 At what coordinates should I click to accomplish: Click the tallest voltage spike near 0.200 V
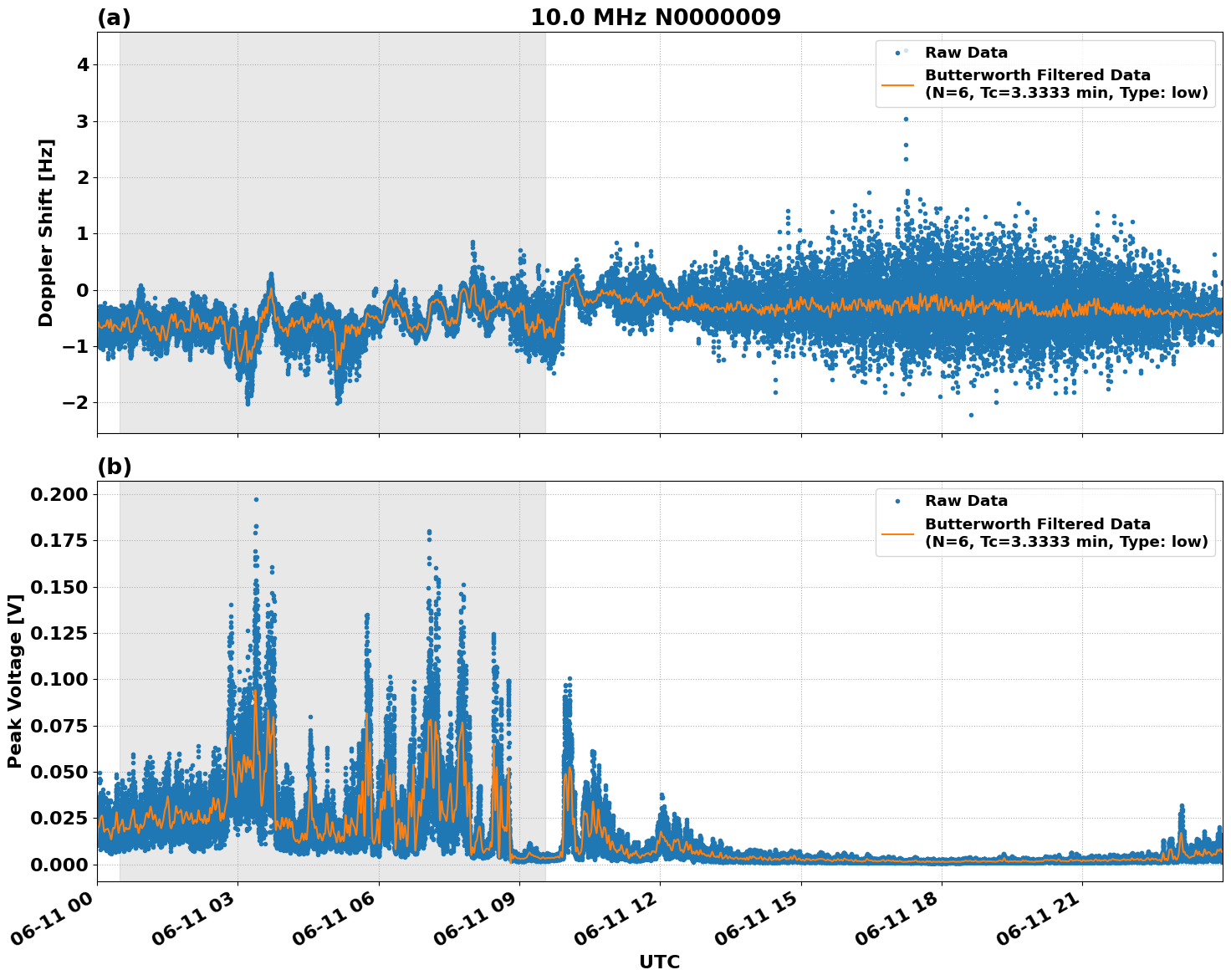(256, 498)
